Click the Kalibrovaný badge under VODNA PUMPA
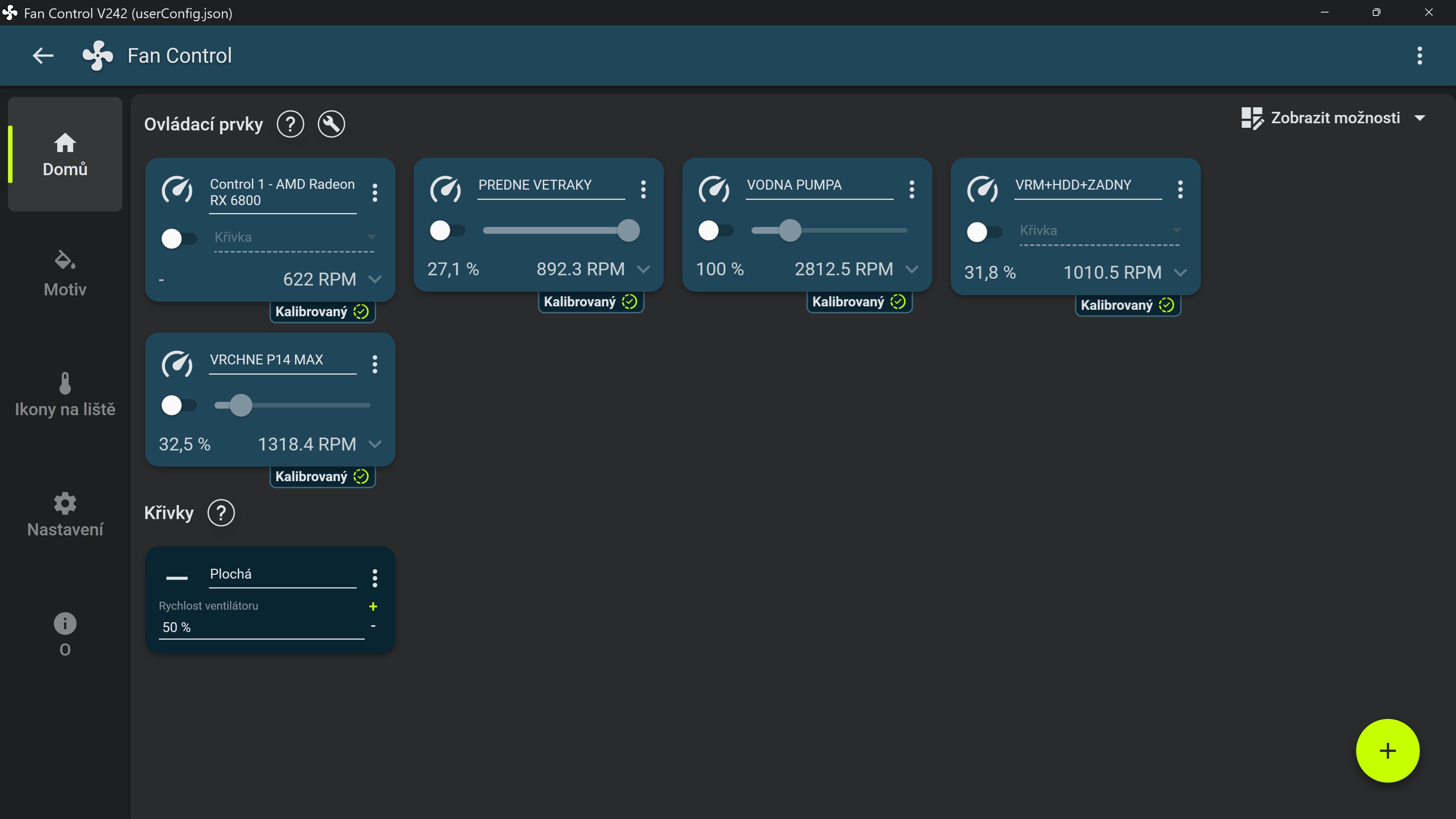1456x819 pixels. pyautogui.click(x=858, y=302)
